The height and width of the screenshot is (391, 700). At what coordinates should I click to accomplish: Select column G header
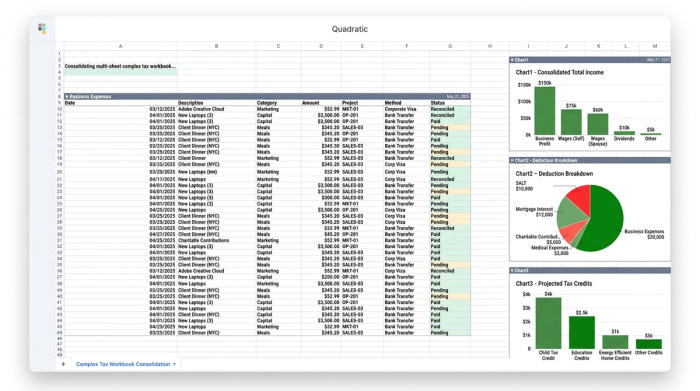click(450, 46)
